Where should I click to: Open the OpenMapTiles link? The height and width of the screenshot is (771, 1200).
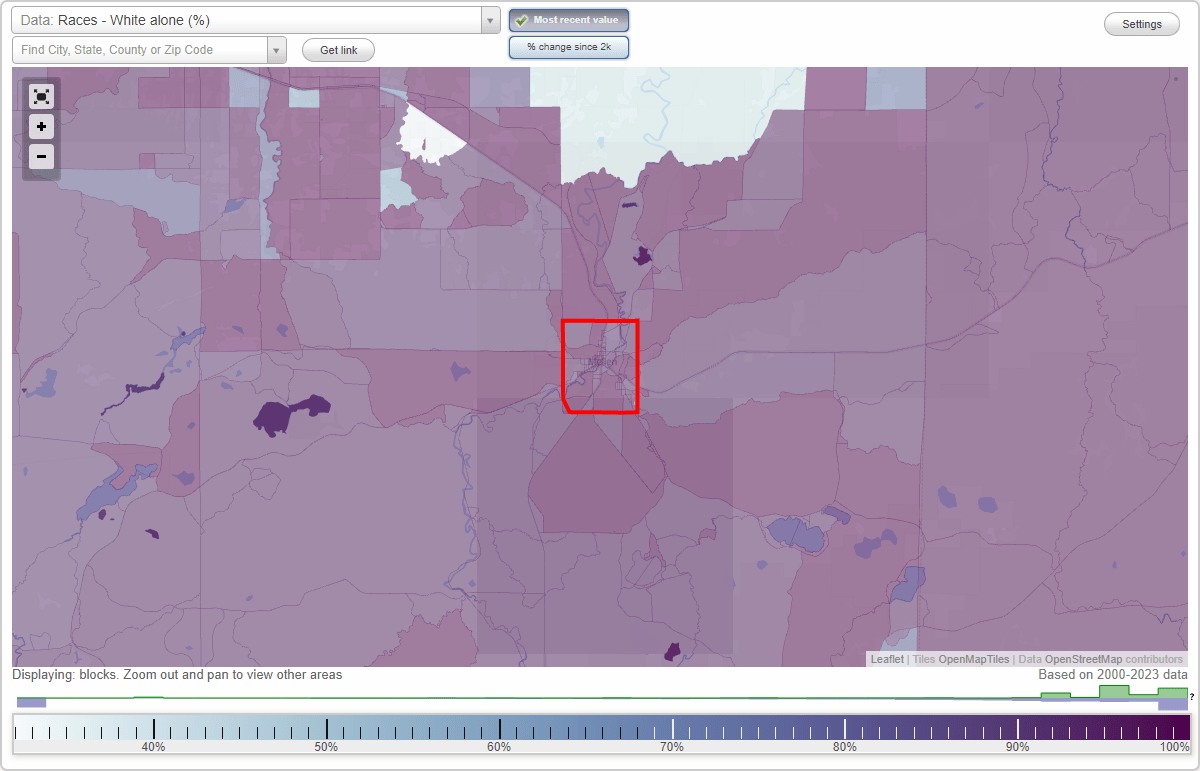973,659
